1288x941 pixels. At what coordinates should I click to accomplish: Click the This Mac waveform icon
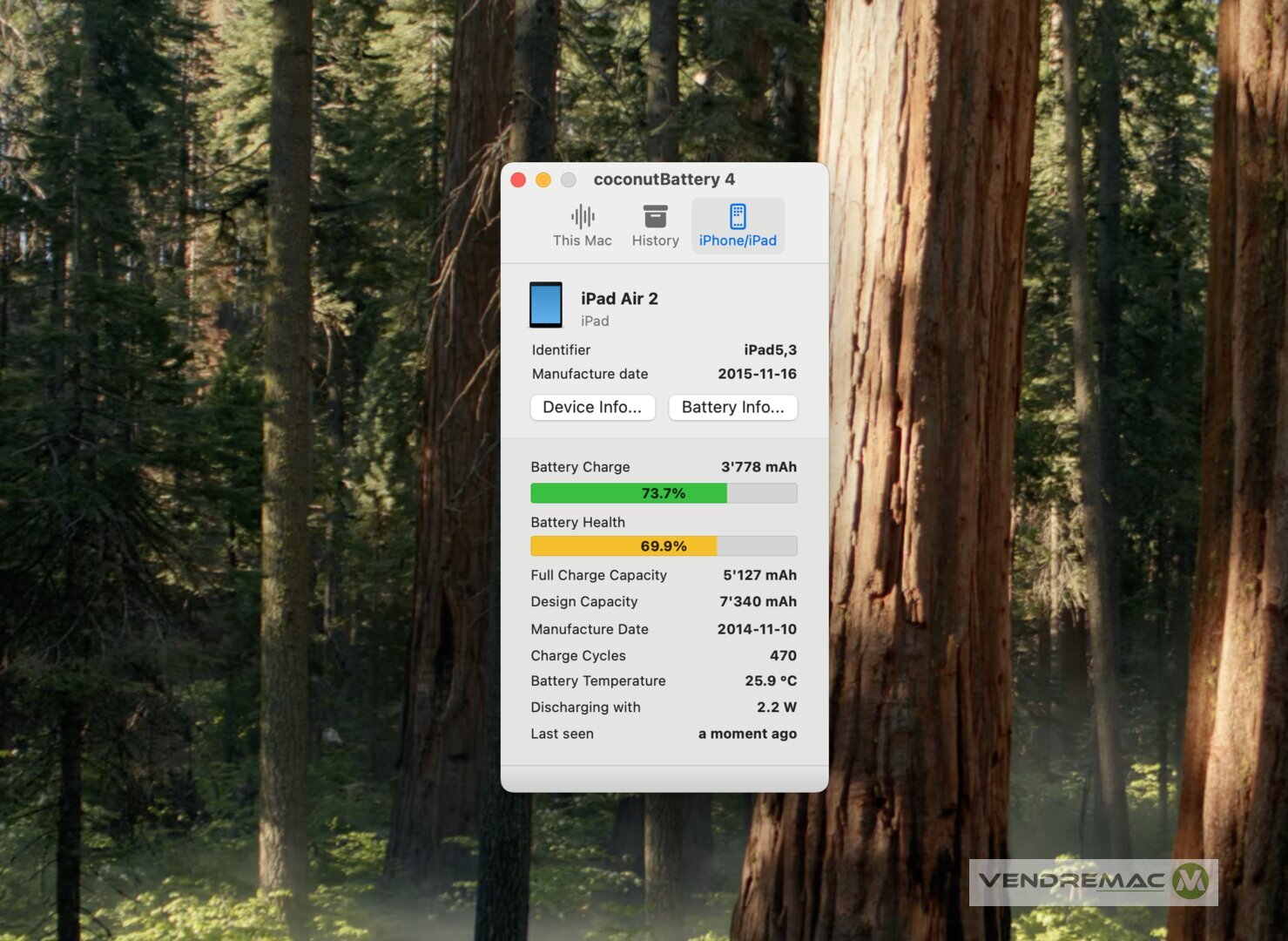coord(582,216)
